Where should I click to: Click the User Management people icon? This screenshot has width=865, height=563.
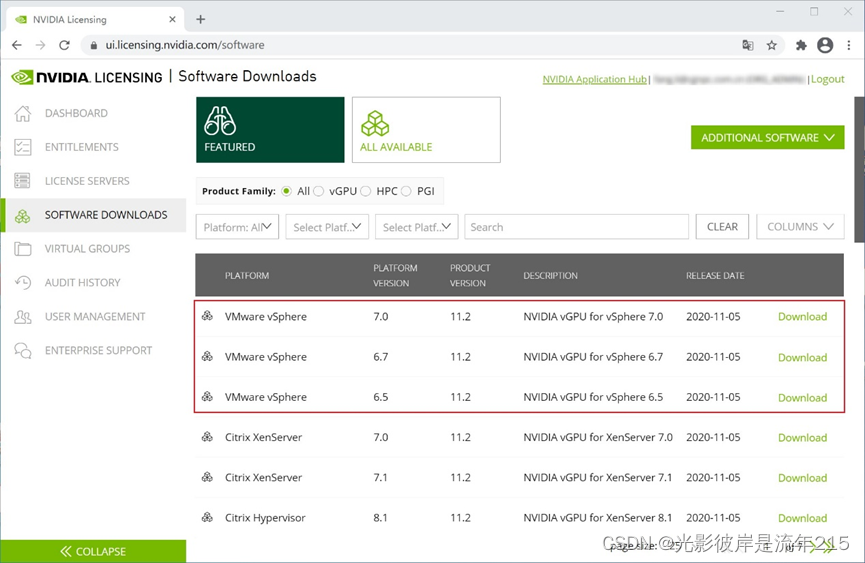click(23, 317)
